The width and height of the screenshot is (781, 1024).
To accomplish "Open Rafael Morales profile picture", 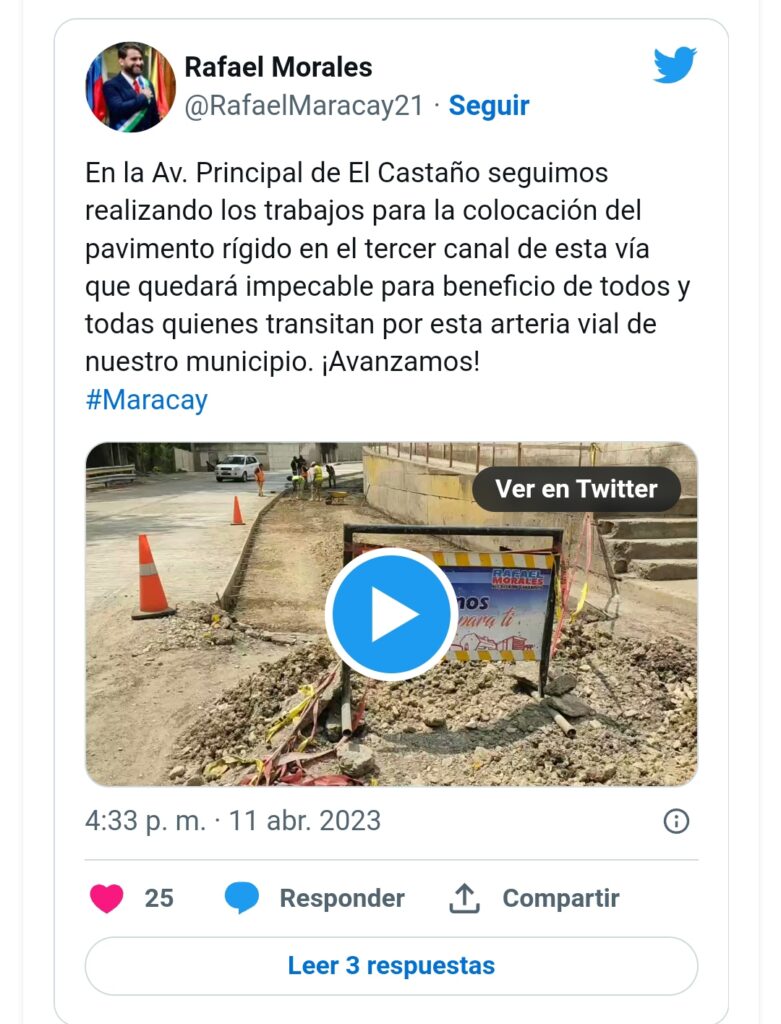I will (131, 87).
